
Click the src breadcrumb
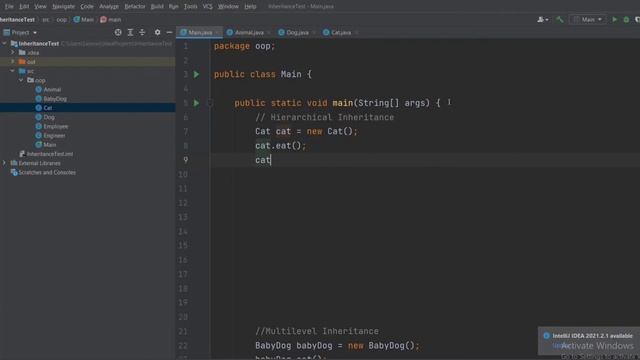pyautogui.click(x=45, y=19)
